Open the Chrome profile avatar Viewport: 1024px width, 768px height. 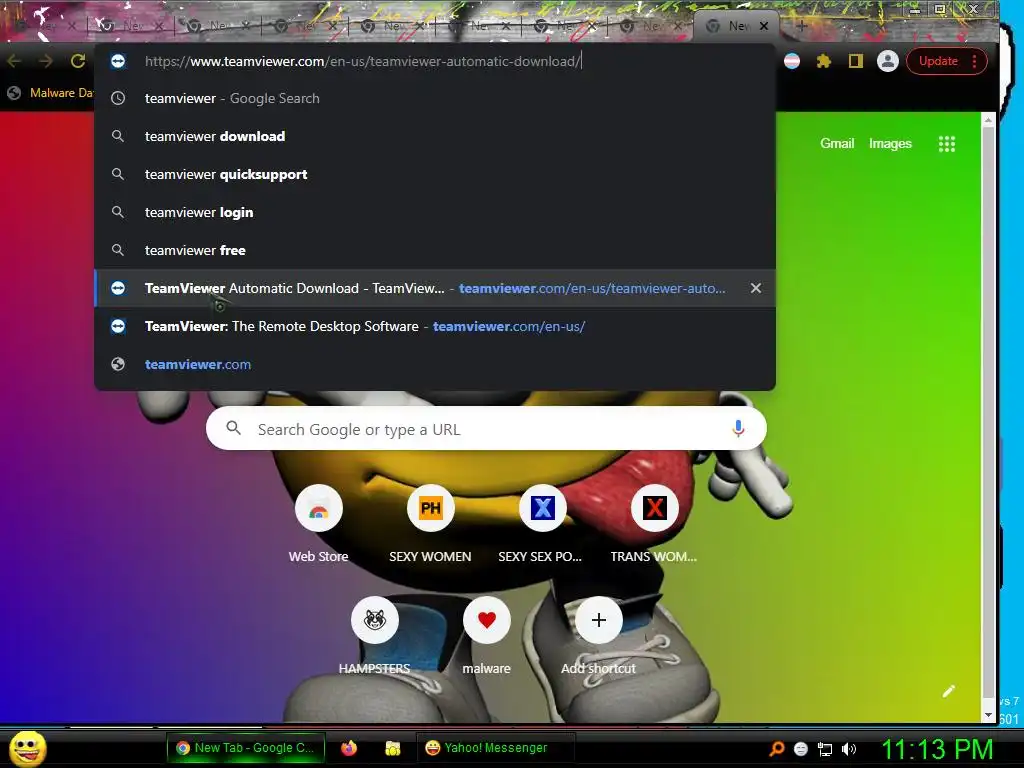pyautogui.click(x=888, y=61)
